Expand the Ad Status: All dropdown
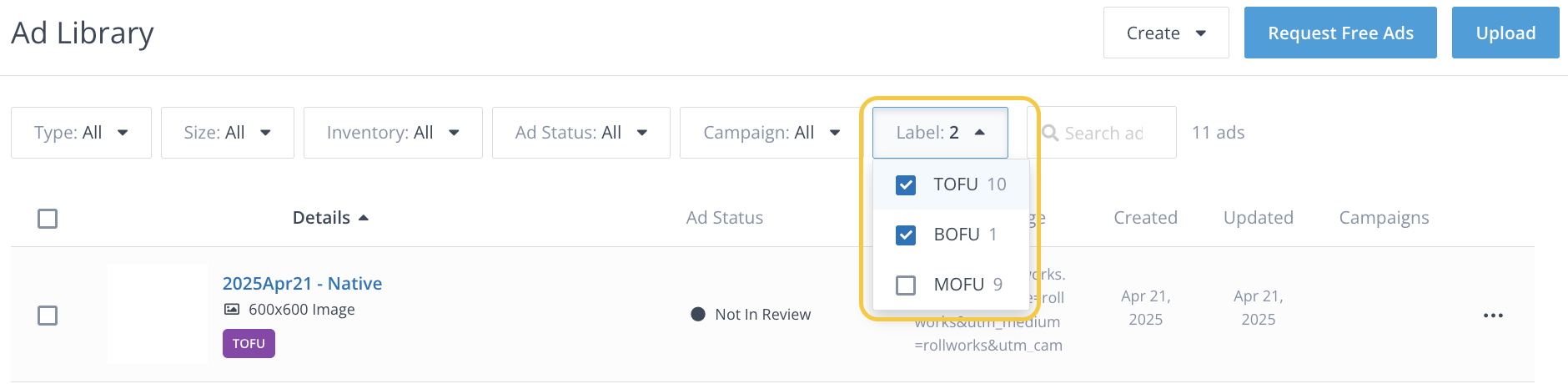The height and width of the screenshot is (384, 1568). click(x=580, y=133)
